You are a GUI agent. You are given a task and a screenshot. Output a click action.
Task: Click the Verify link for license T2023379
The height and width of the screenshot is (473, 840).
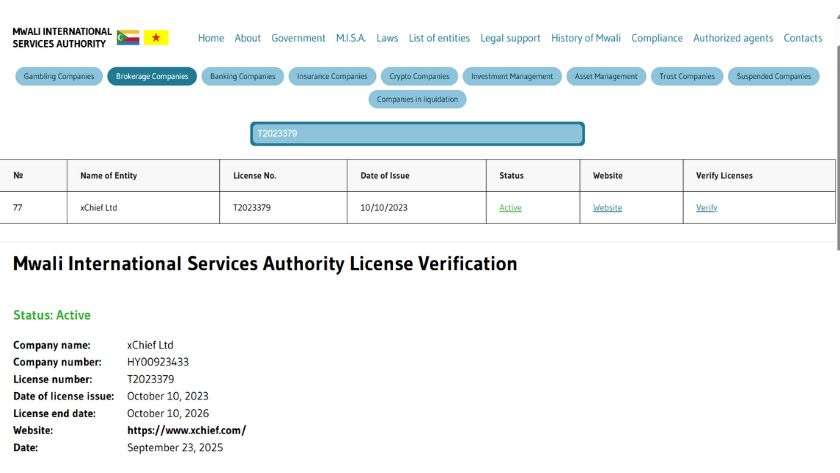(706, 208)
